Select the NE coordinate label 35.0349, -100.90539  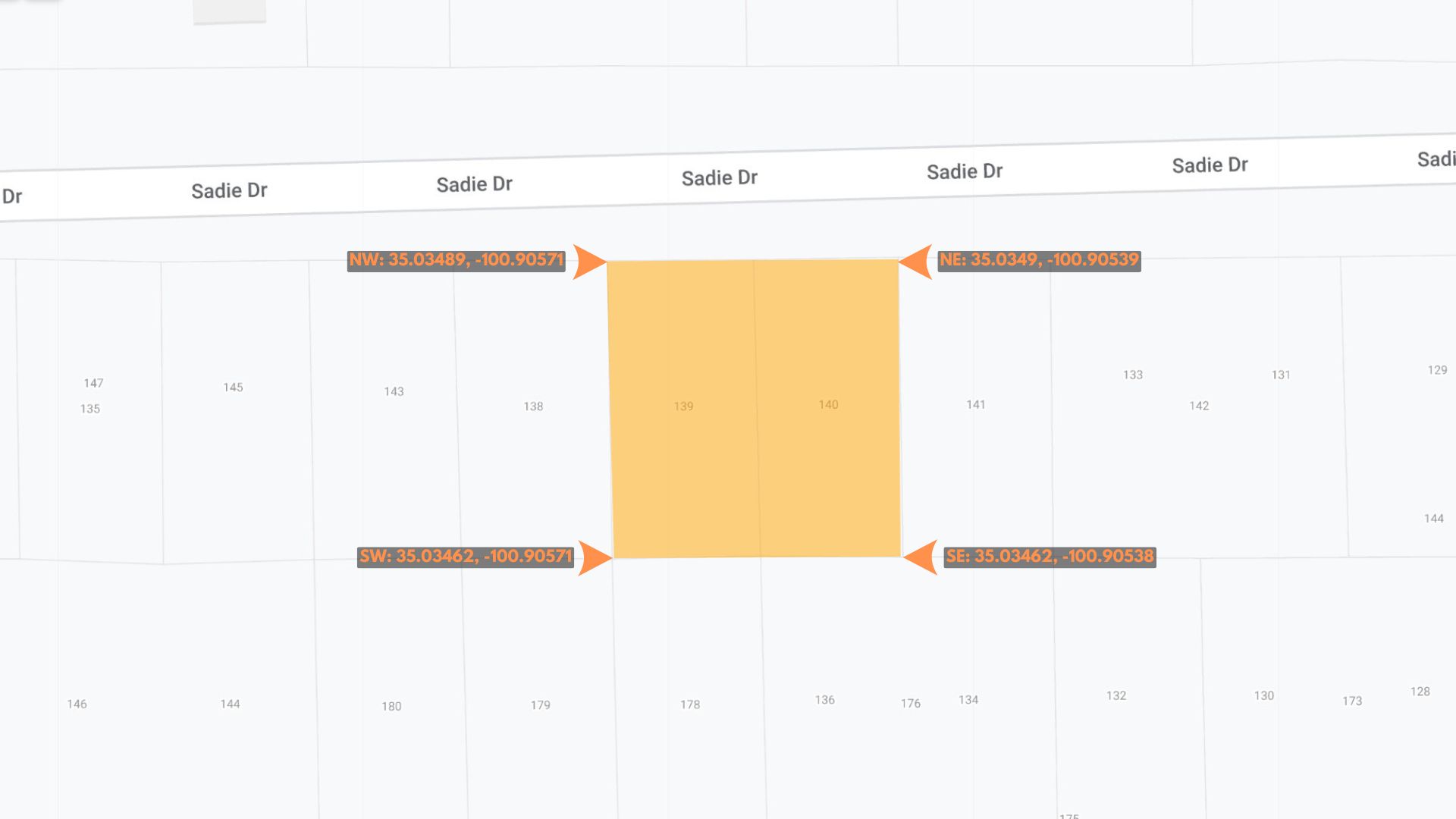click(x=1039, y=260)
